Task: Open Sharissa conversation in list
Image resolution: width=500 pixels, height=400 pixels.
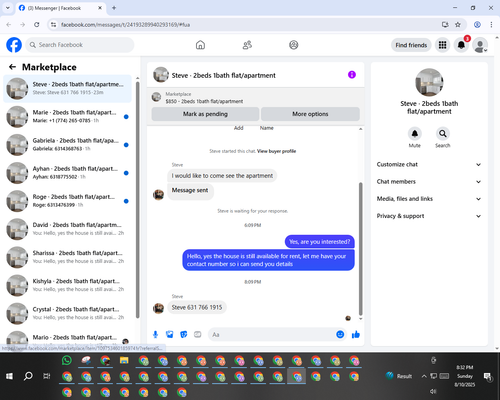Action: (x=67, y=257)
